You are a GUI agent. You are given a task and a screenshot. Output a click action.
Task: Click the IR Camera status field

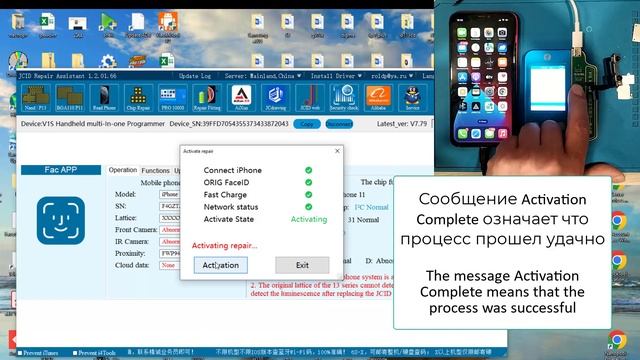170,242
